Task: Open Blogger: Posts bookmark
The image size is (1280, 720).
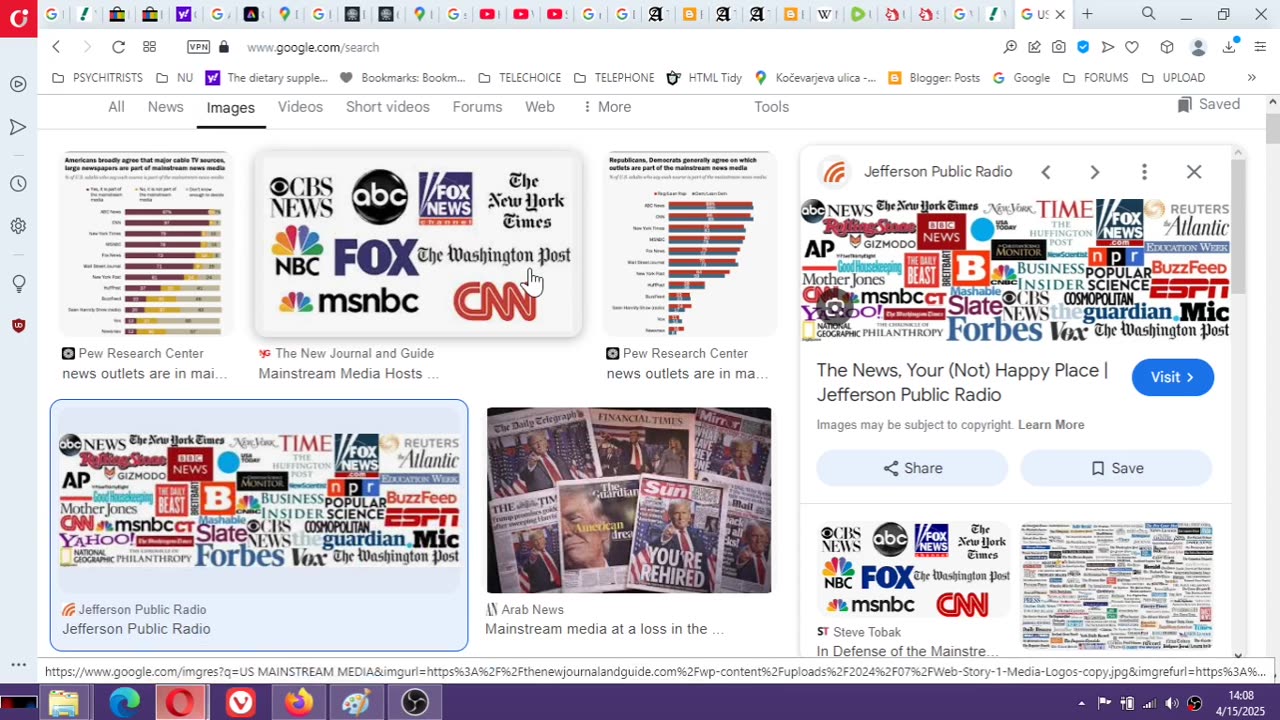Action: 934,78
